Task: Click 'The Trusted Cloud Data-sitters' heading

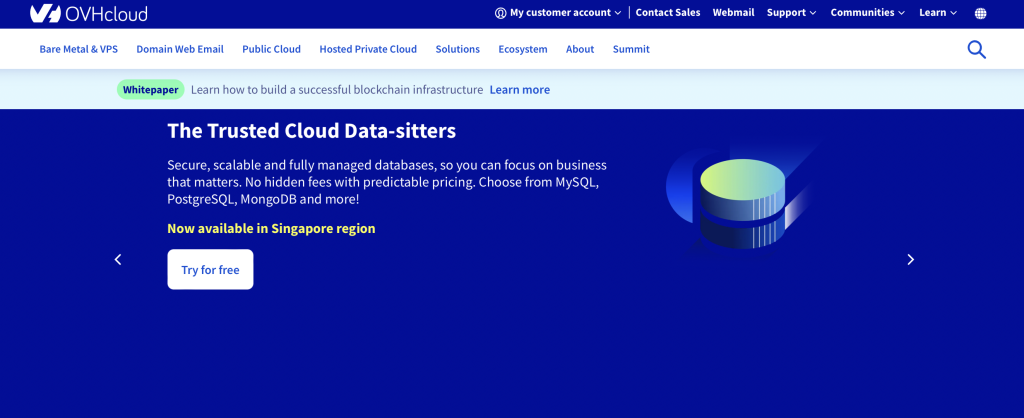Action: [x=312, y=131]
